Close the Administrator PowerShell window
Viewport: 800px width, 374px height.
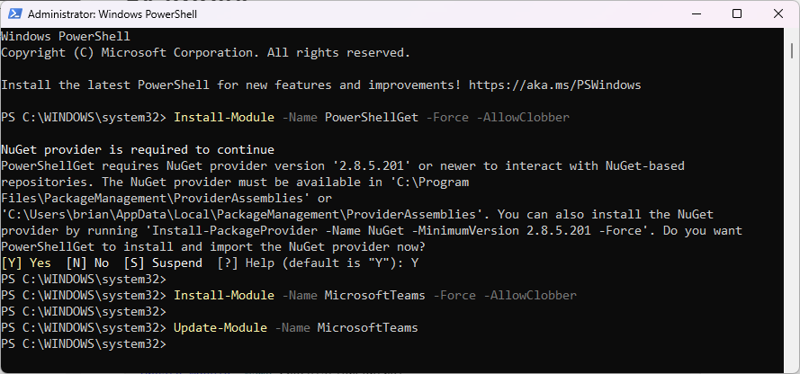778,14
